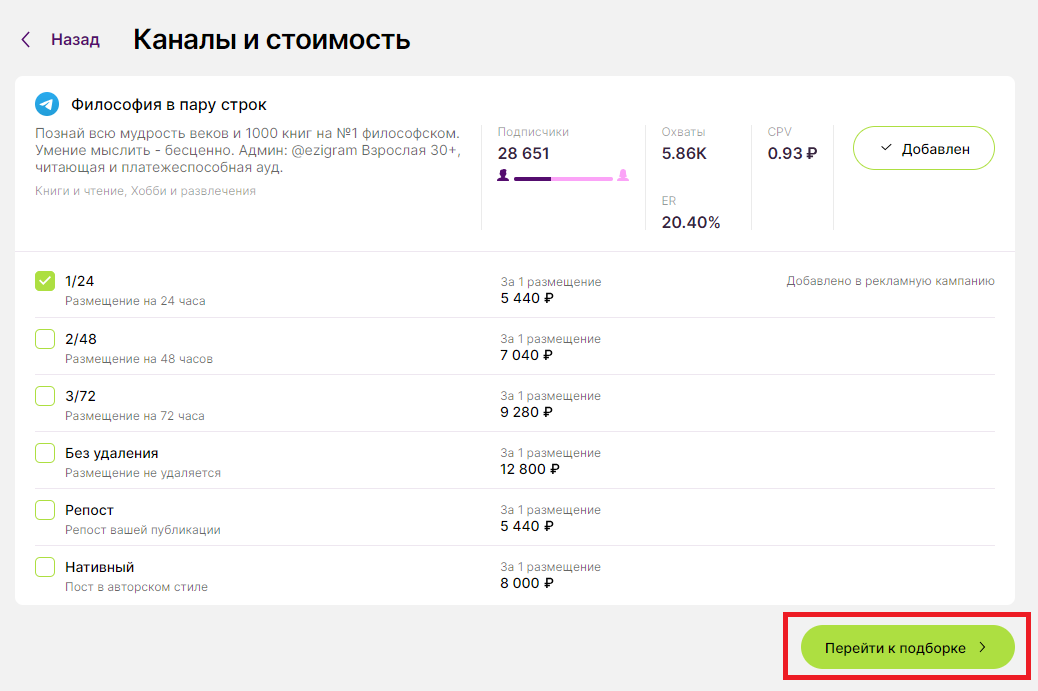
Task: Click Добавлено в рекламную кампанию text
Action: 889,281
